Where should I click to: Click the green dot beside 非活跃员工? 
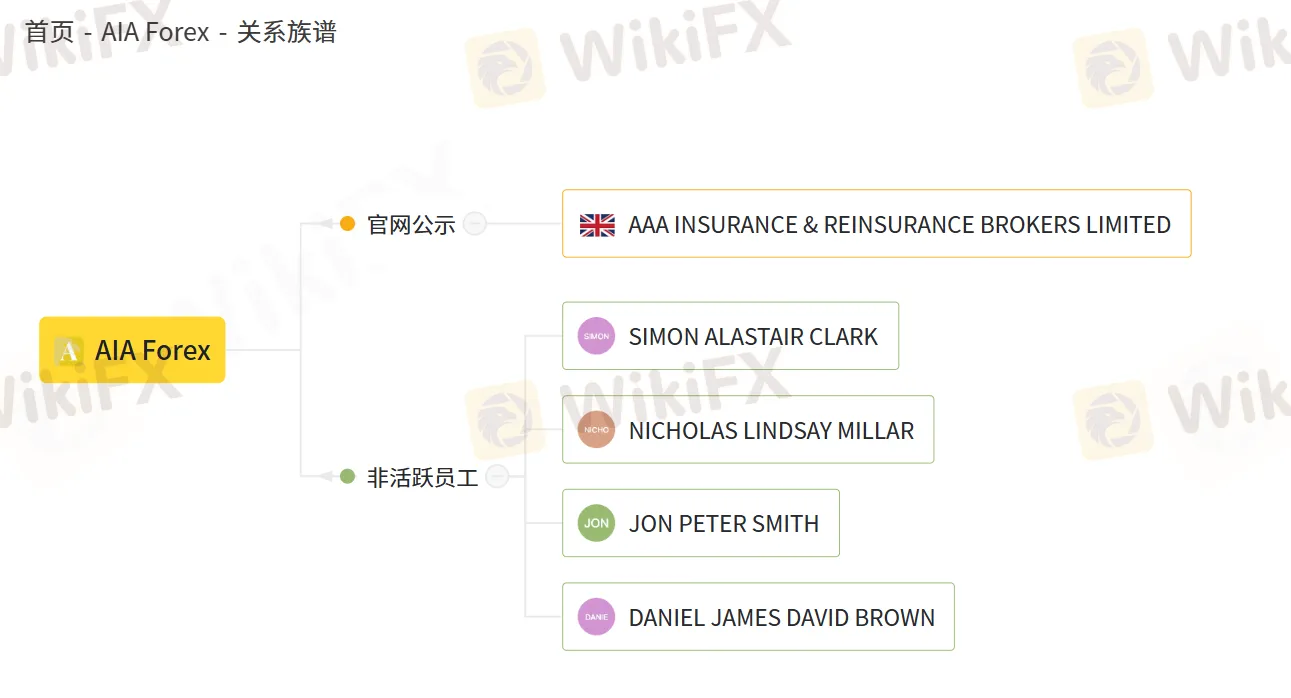point(348,477)
